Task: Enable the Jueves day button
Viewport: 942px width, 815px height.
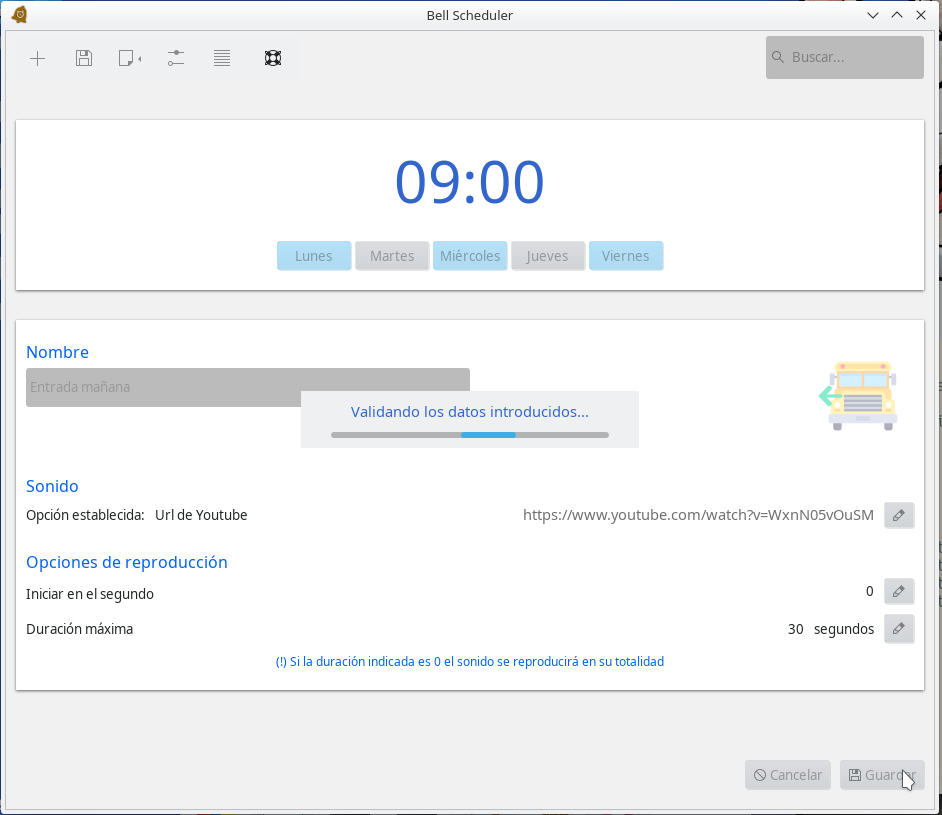Action: coord(548,256)
